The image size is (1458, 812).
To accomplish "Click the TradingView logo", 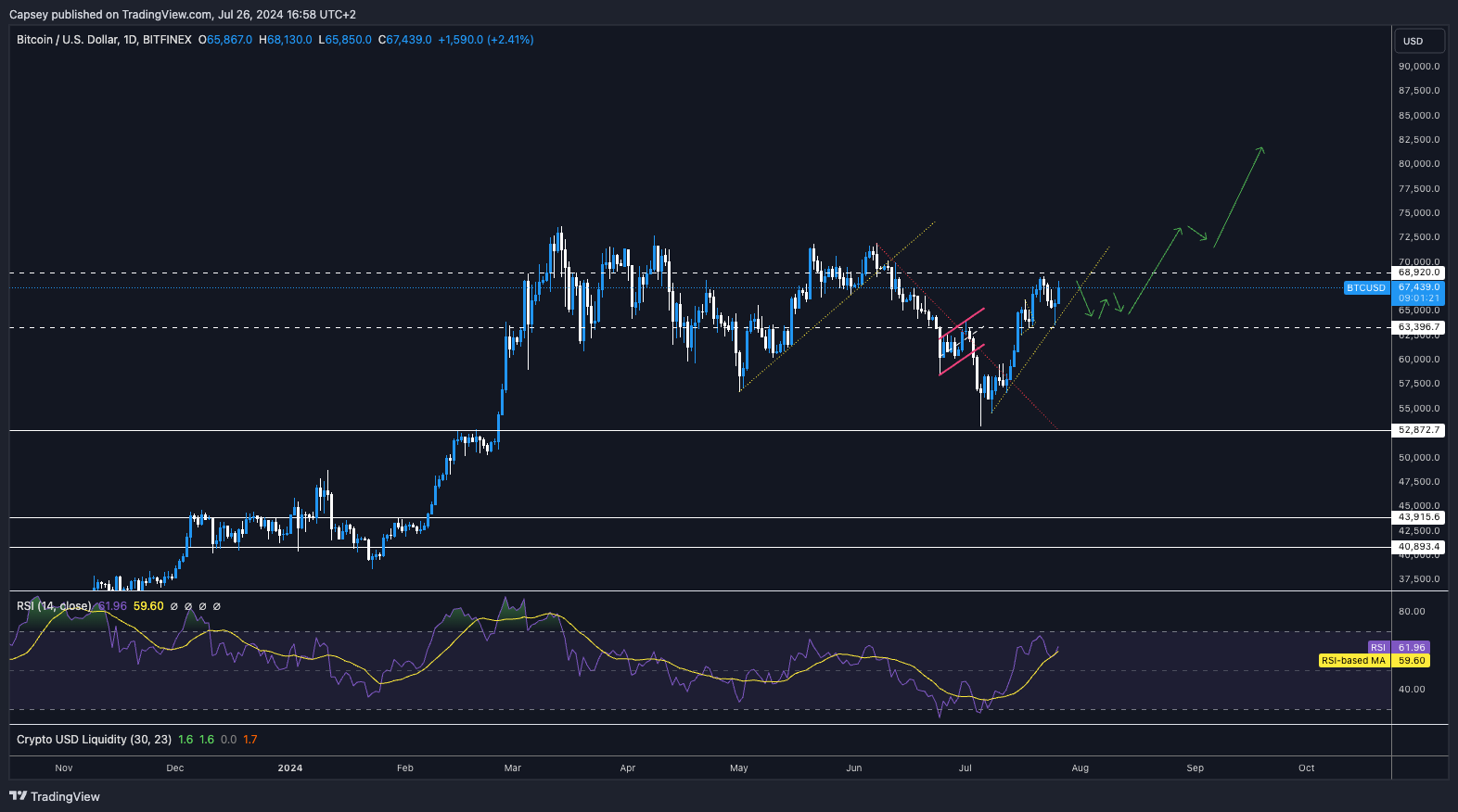I will click(55, 796).
